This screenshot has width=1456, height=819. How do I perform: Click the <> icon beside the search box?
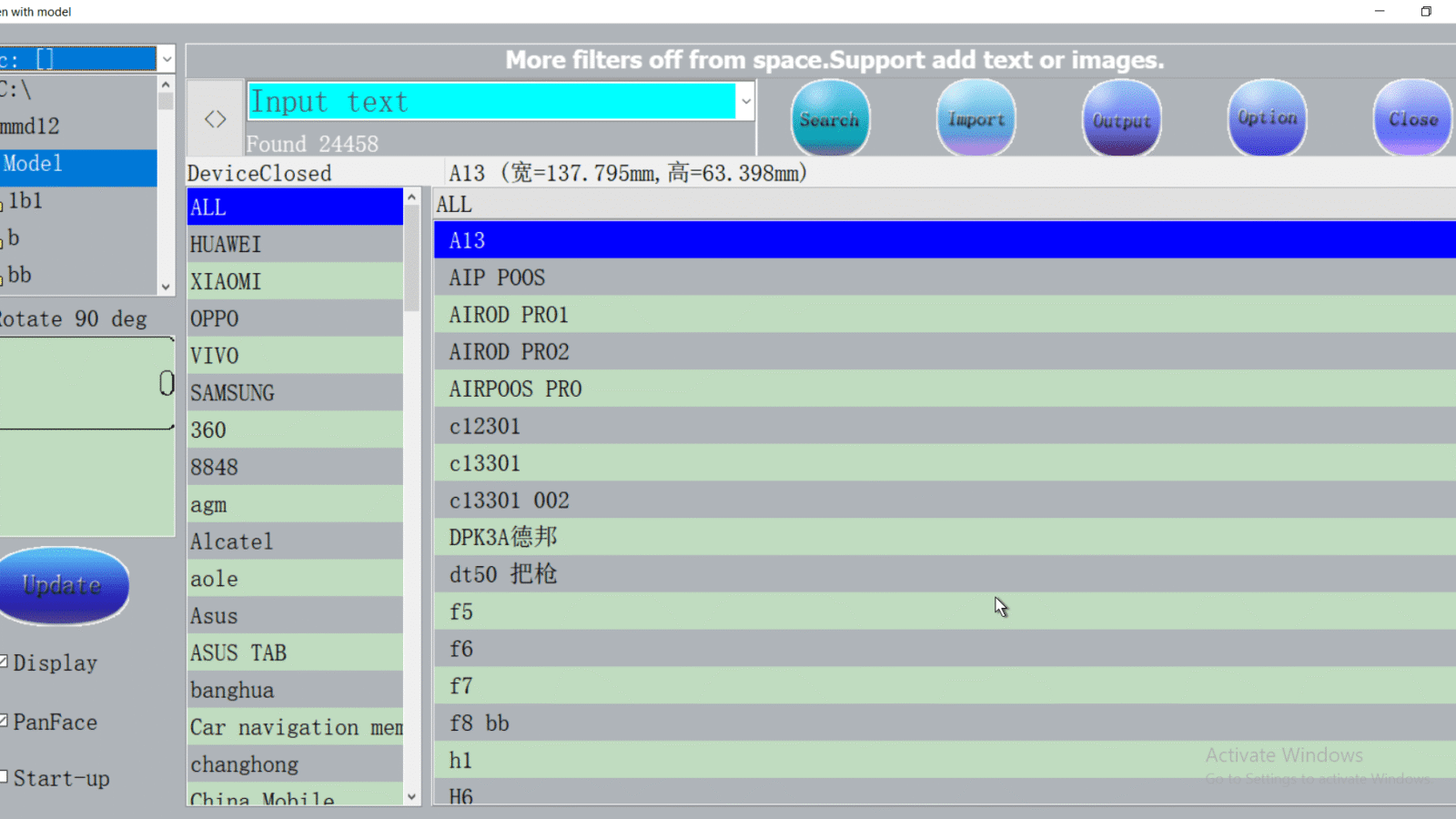point(214,117)
